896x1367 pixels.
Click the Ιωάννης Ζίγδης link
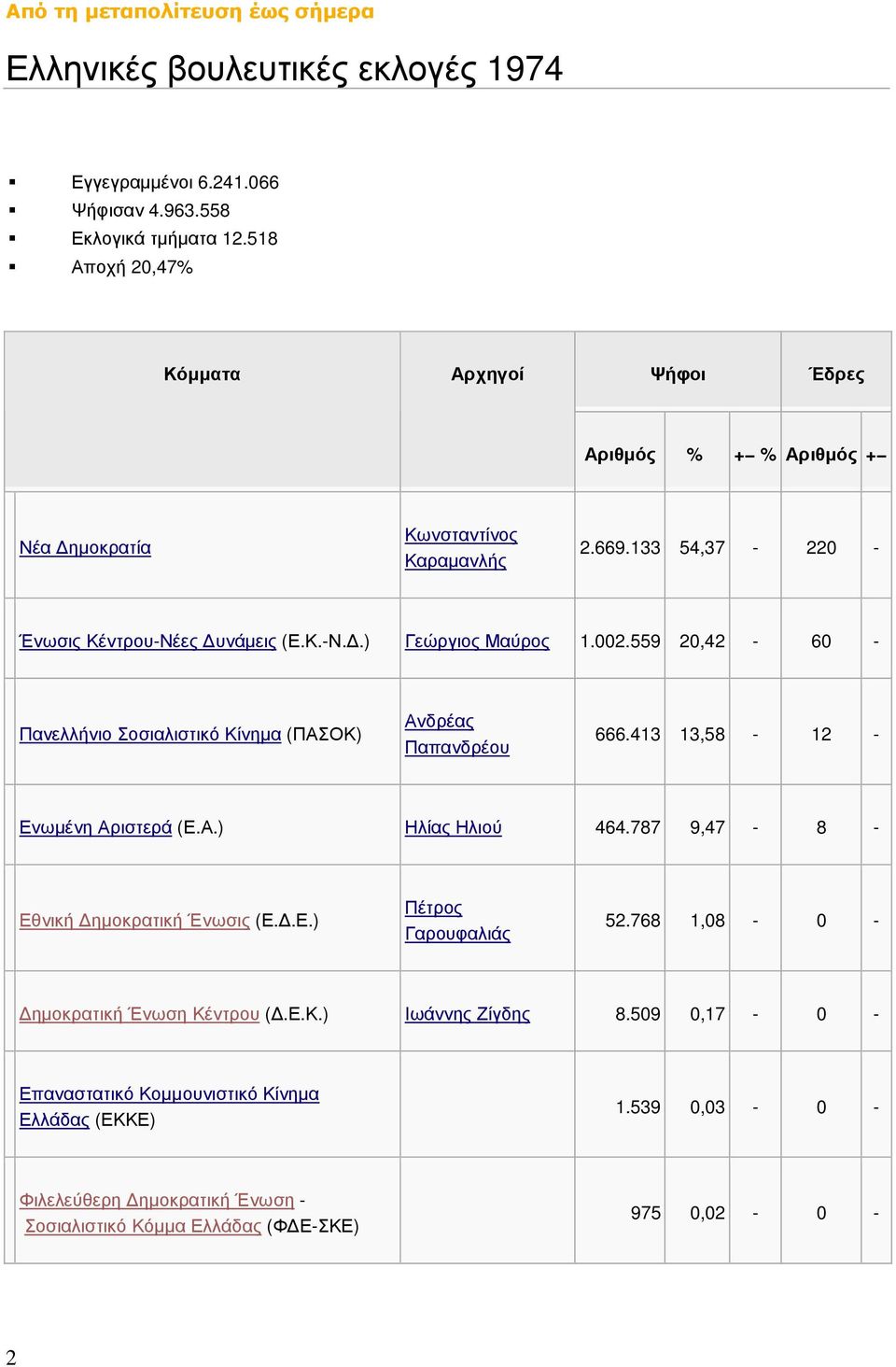[x=468, y=1015]
